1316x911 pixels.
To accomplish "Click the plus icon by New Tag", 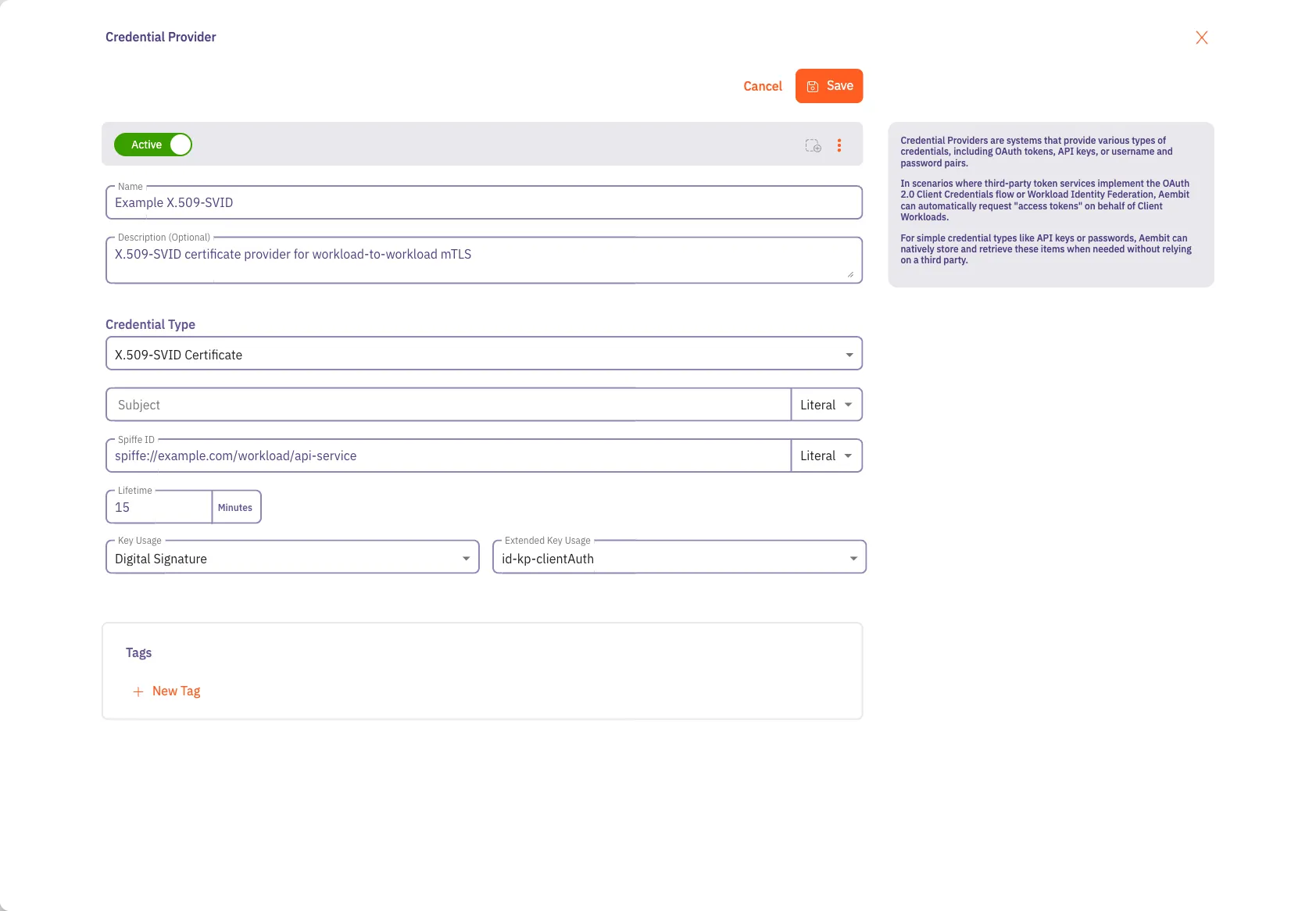I will point(138,691).
